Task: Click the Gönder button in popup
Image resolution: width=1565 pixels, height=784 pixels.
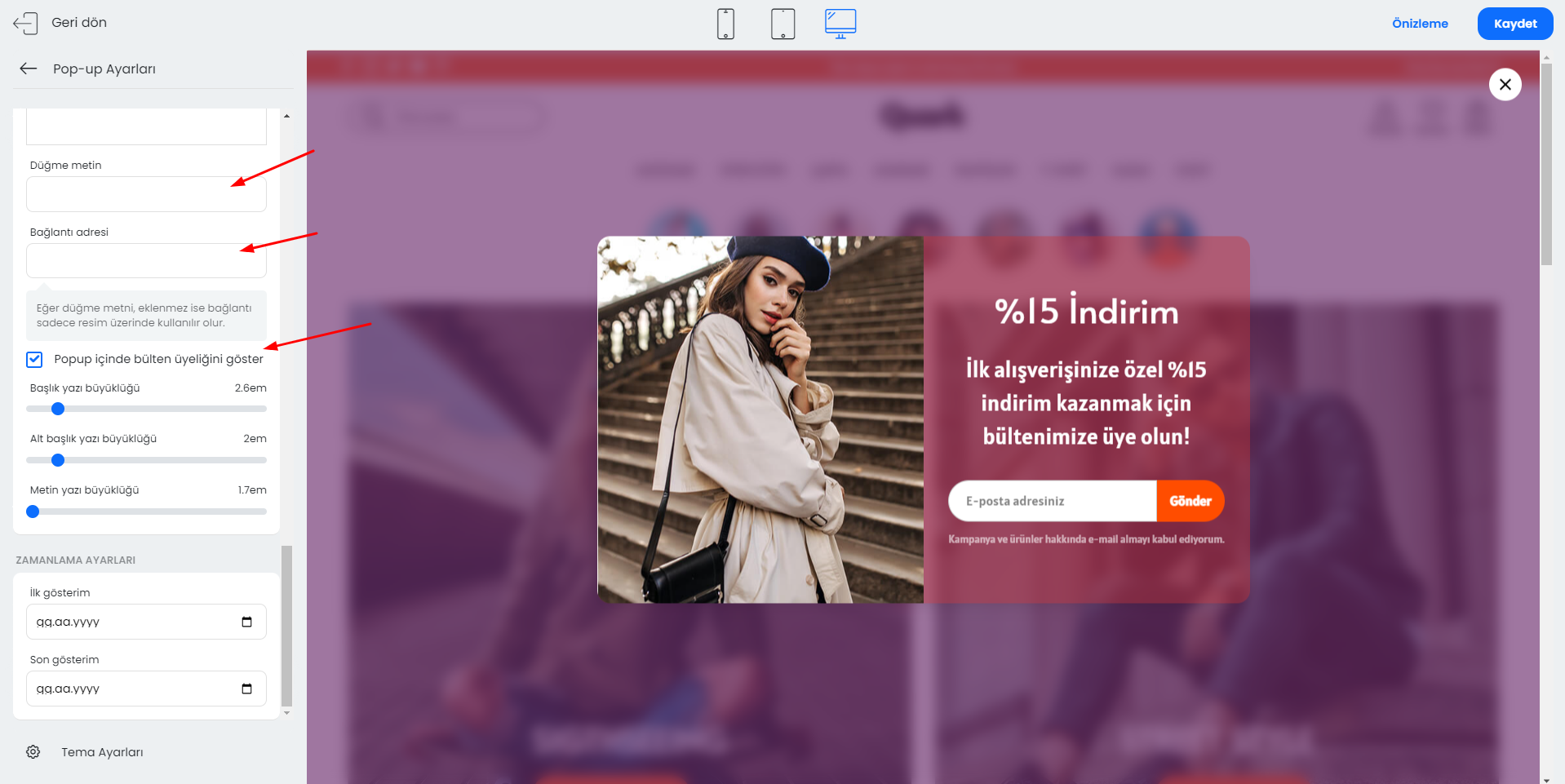Action: [1190, 501]
